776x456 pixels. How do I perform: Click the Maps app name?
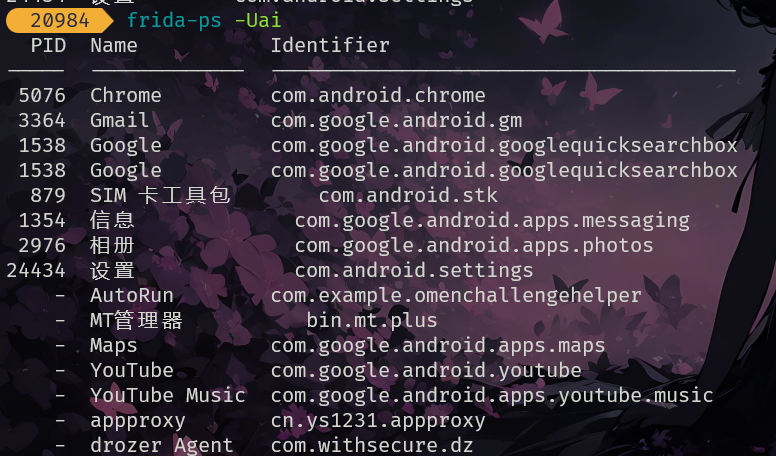[x=114, y=346]
